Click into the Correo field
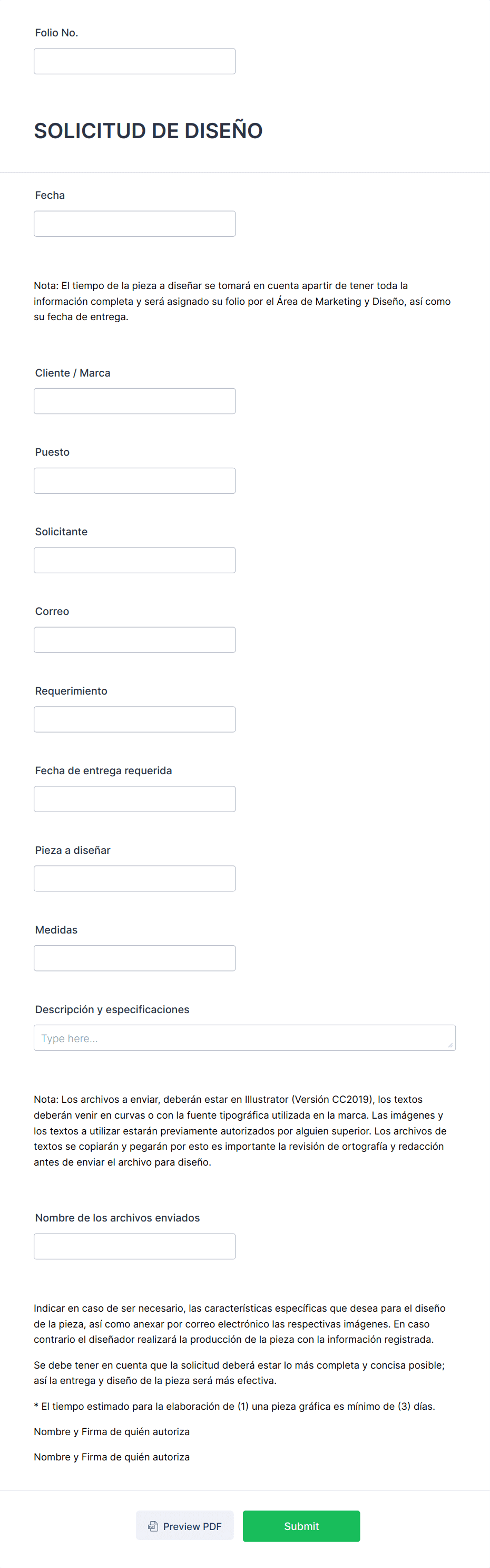Image resolution: width=490 pixels, height=1568 pixels. click(134, 640)
